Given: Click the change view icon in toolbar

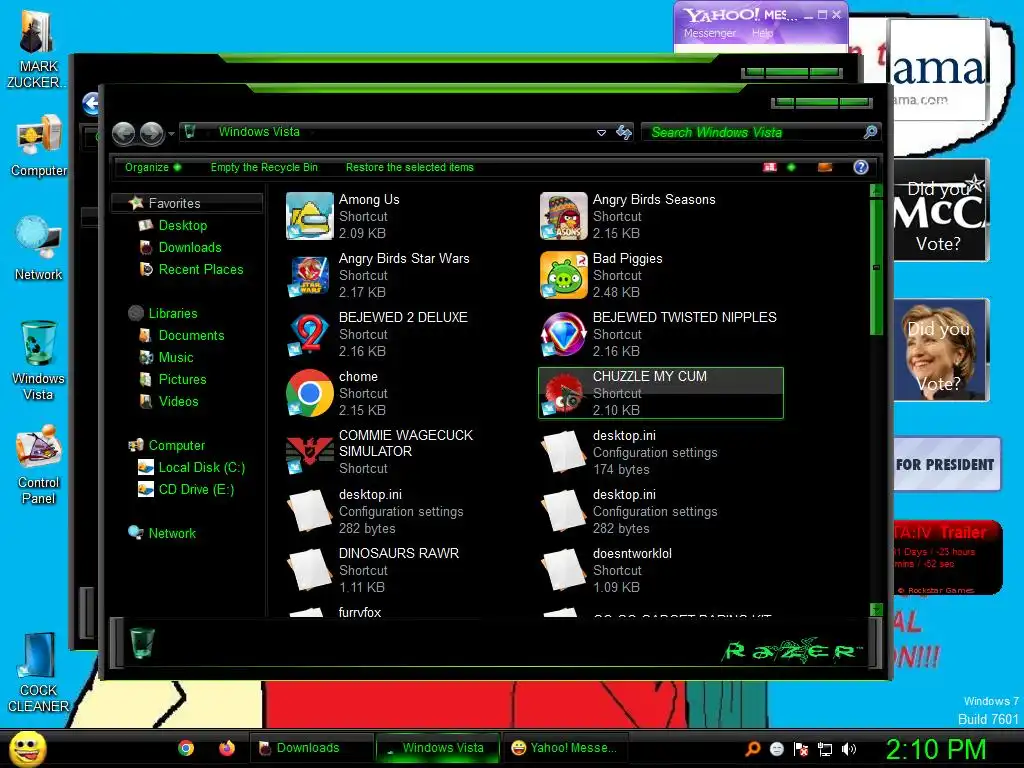Looking at the screenshot, I should click(770, 167).
